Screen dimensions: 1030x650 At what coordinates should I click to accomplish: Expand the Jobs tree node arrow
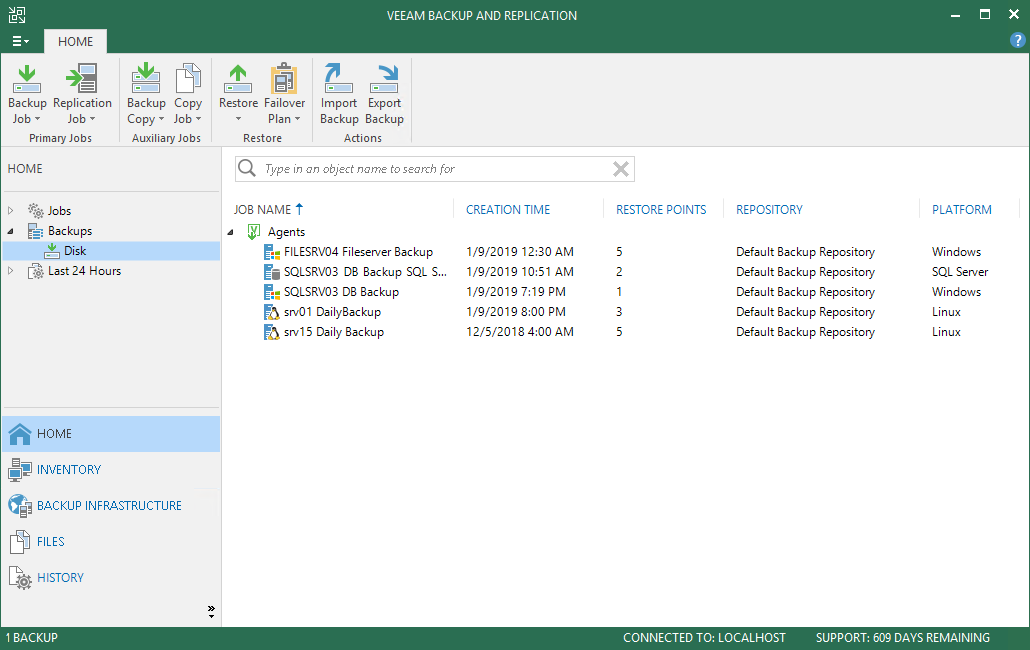point(11,211)
